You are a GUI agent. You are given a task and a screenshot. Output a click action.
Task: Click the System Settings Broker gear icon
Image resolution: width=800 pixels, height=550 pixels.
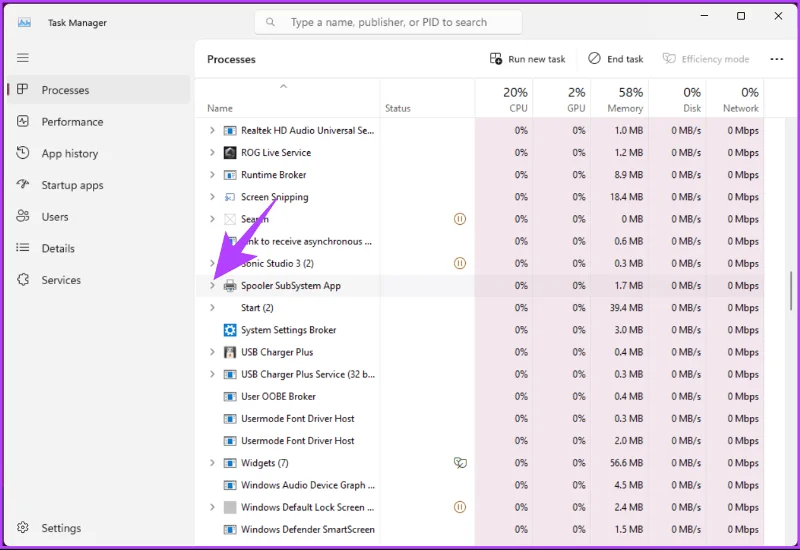(230, 330)
